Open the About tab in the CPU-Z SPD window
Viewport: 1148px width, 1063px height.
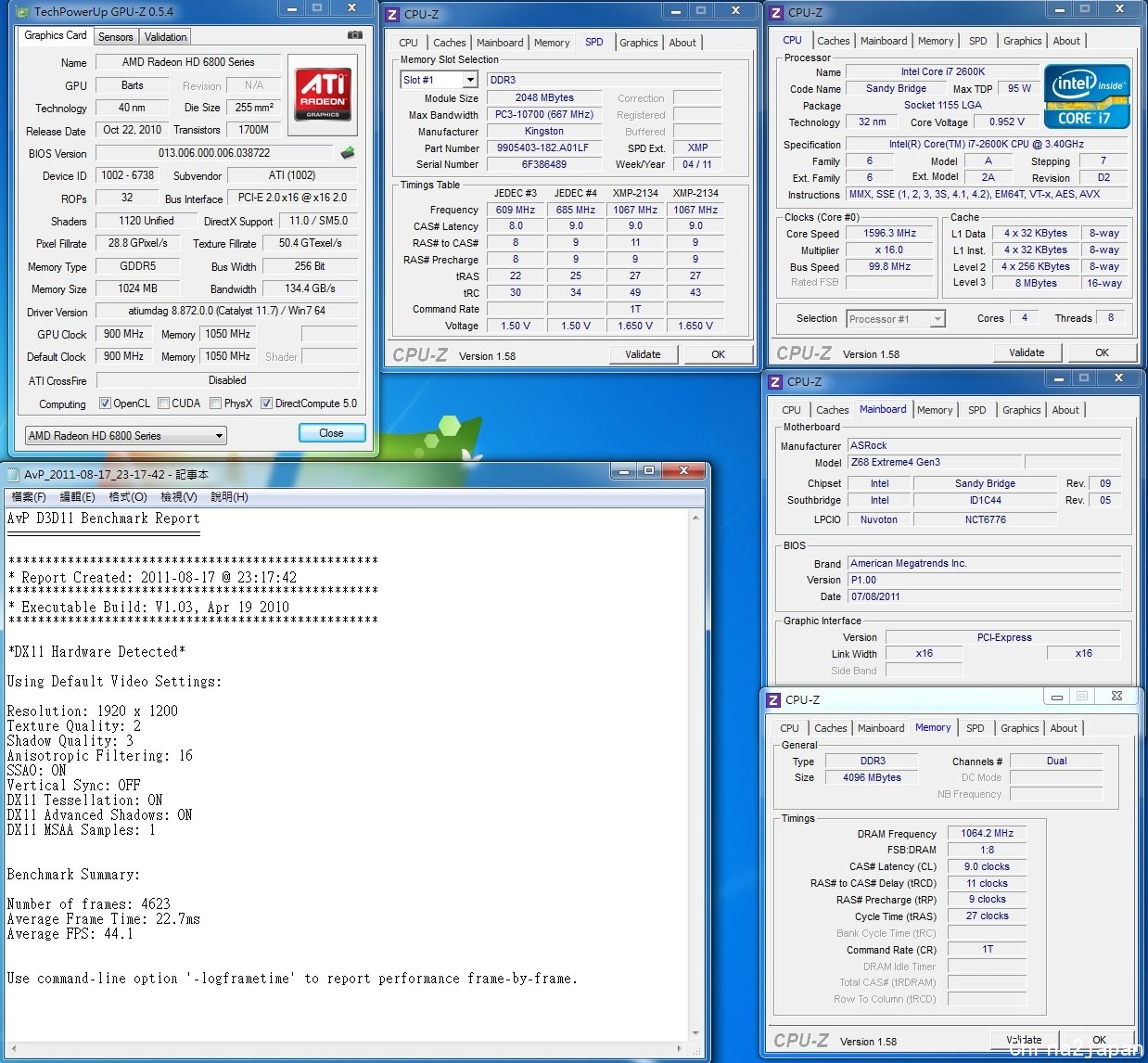coord(682,43)
